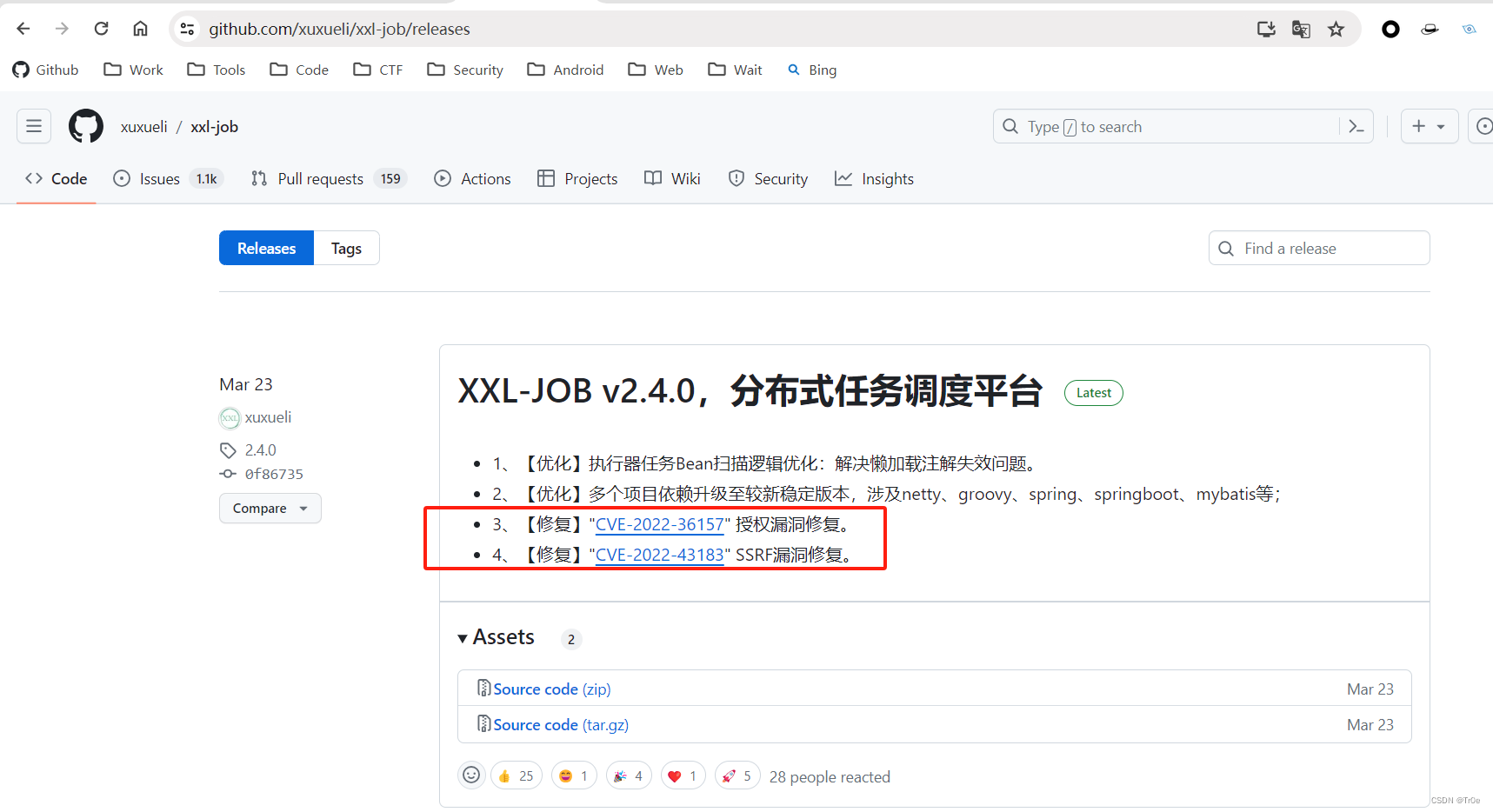1493x812 pixels.
Task: Open the add reaction smiley button
Action: [471, 775]
